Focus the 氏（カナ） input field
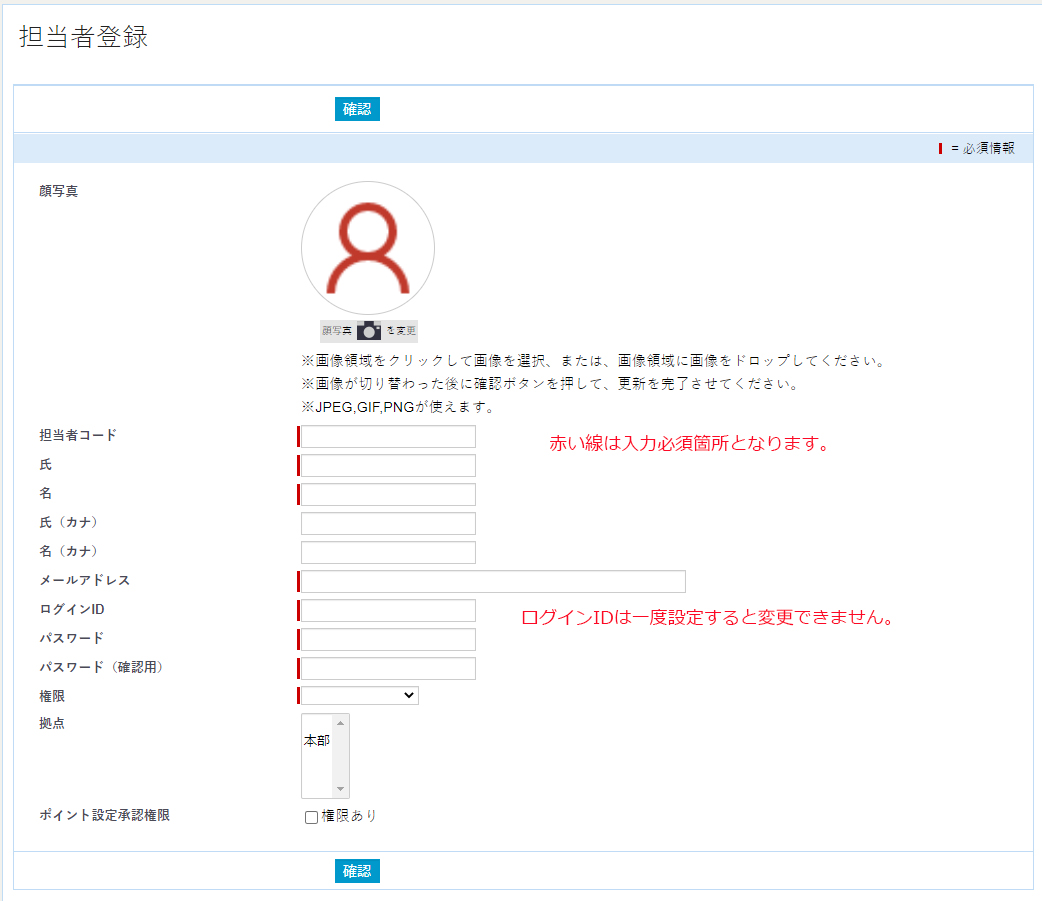The image size is (1042, 901). pyautogui.click(x=388, y=524)
